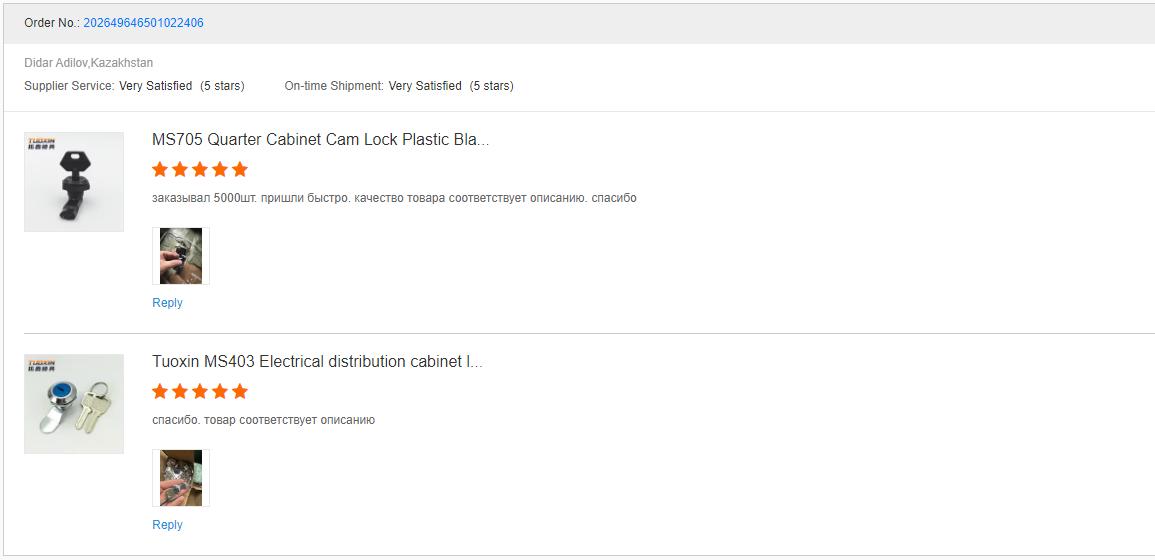The image size is (1155, 560).
Task: Click the third star of the MS705 rating
Action: pyautogui.click(x=200, y=170)
